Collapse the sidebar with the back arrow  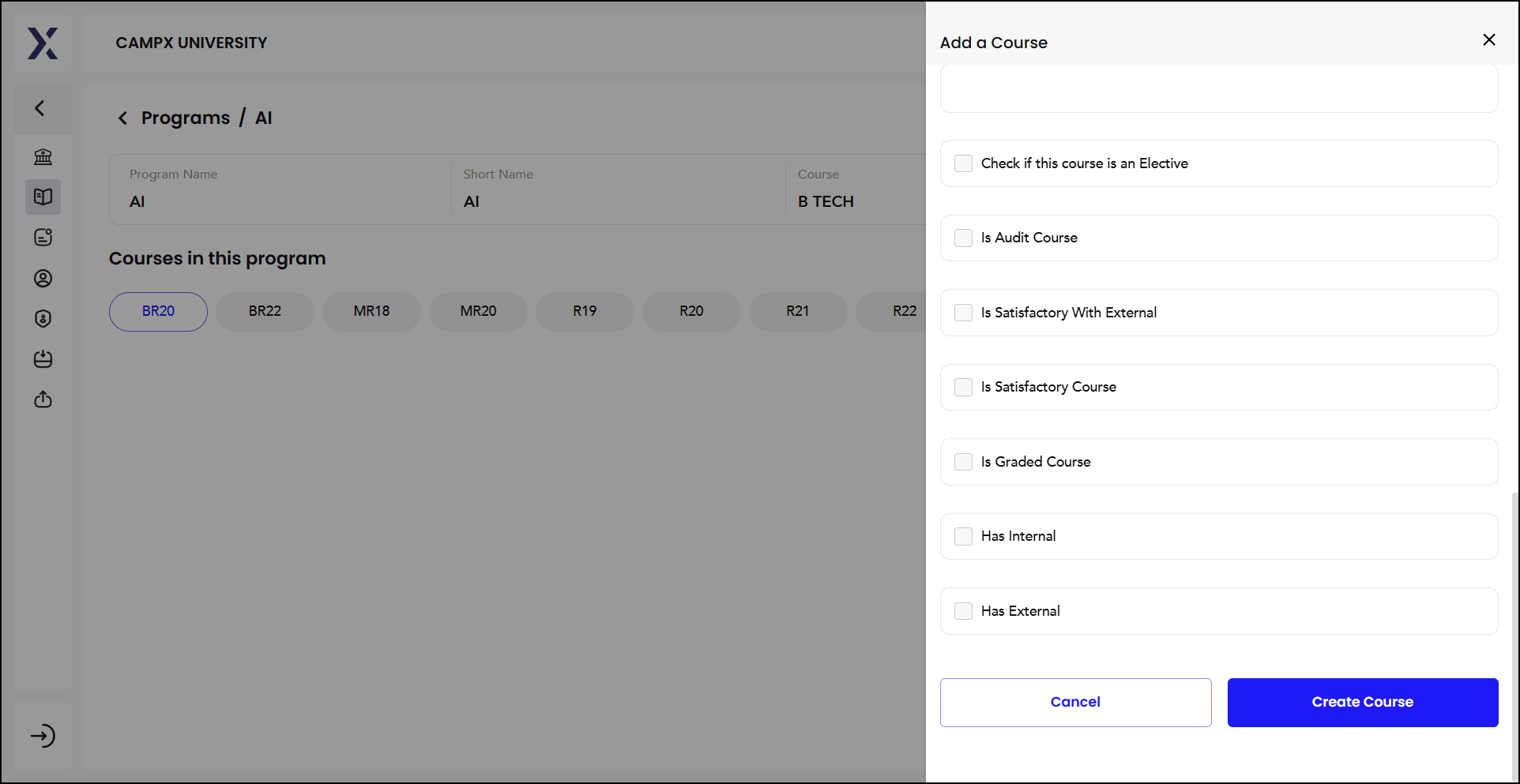[40, 108]
